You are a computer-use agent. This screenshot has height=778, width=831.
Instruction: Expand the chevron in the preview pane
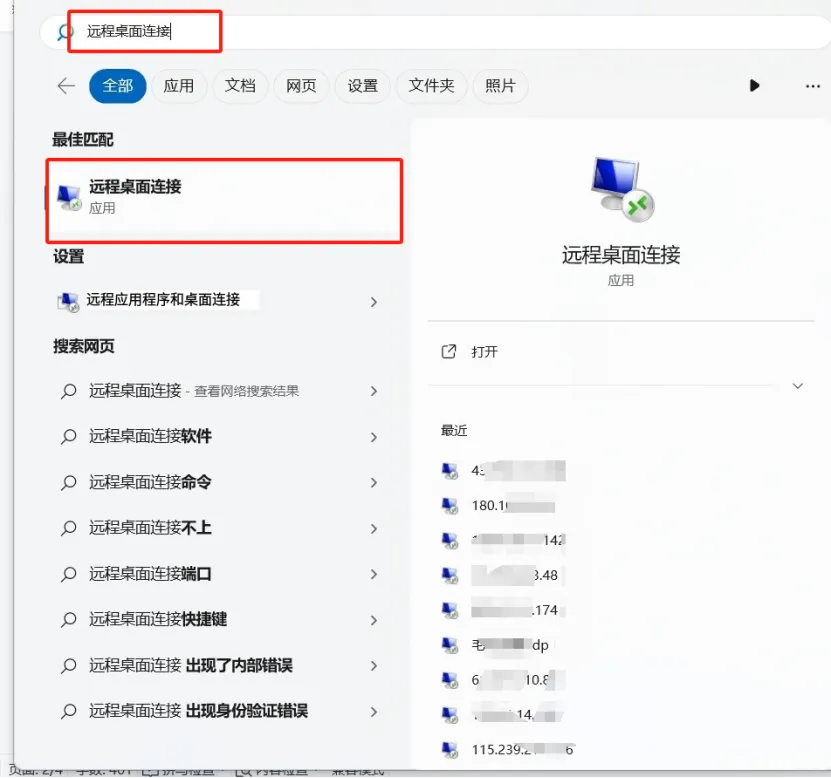click(797, 385)
